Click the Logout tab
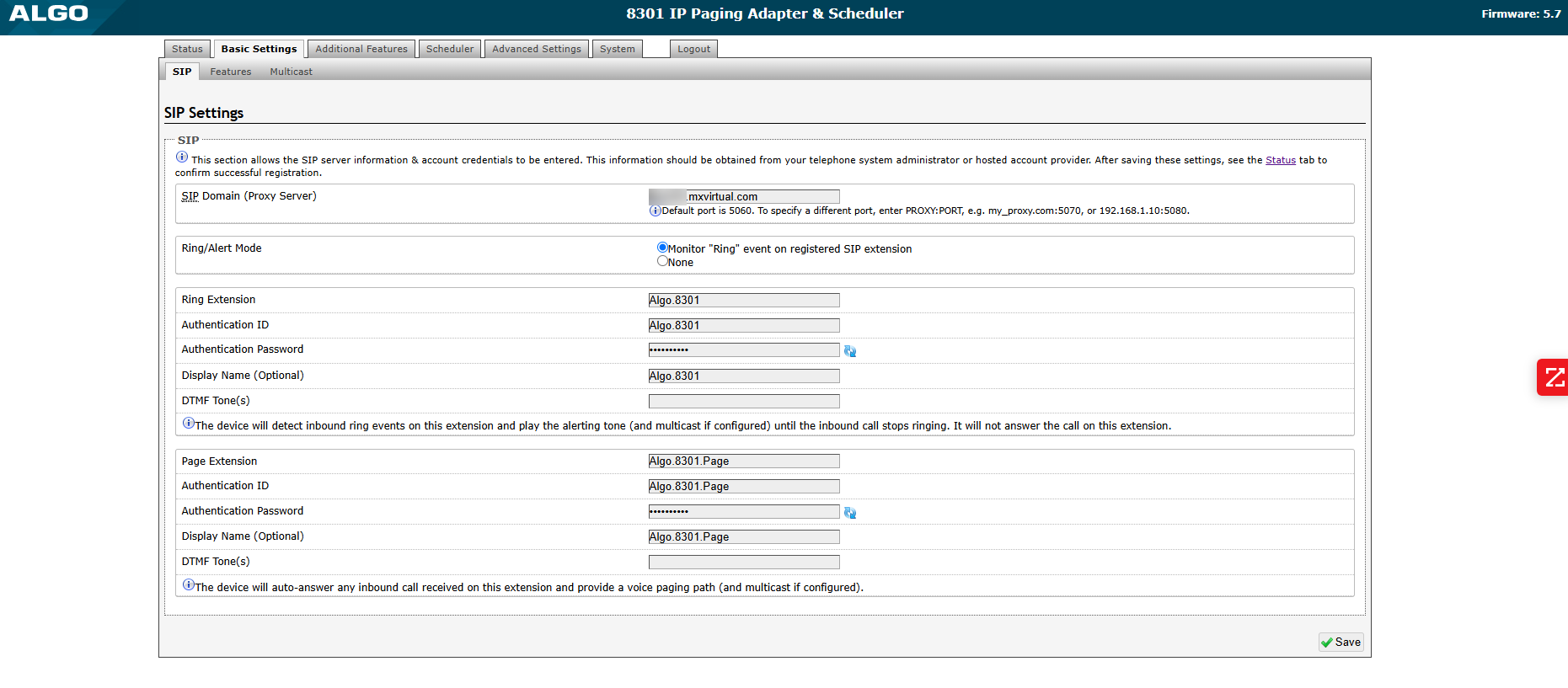1568x688 pixels. 694,49
